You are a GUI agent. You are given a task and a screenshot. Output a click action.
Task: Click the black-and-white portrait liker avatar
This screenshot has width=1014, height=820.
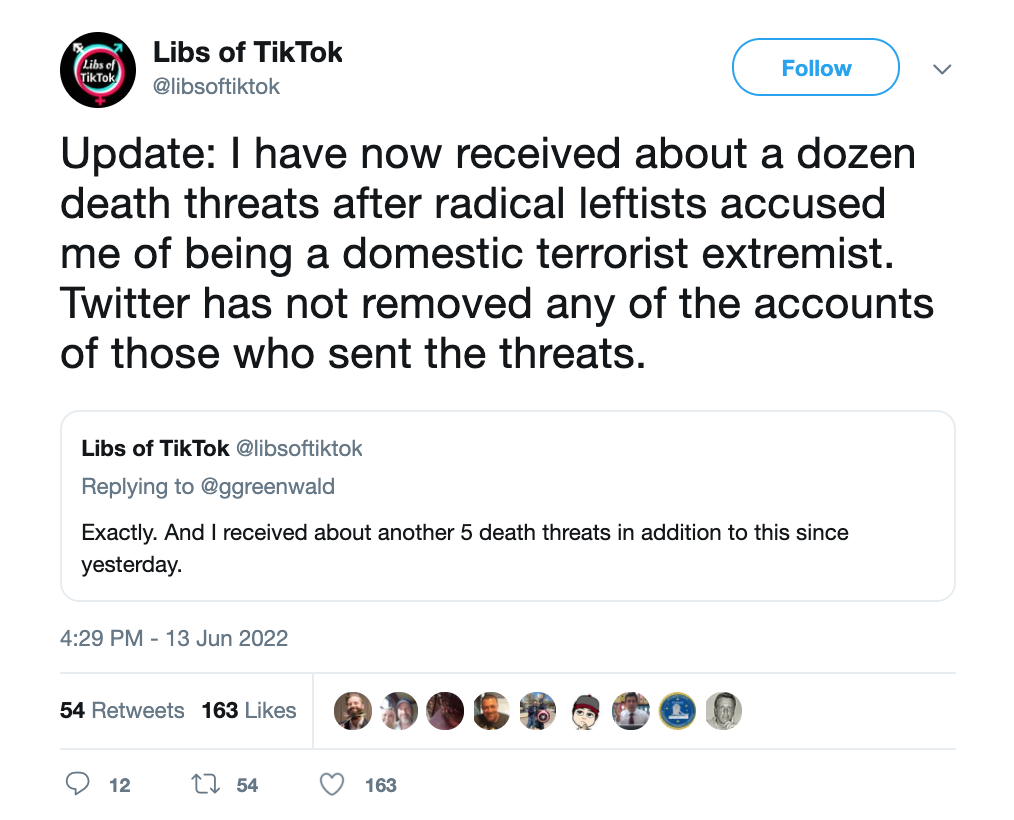tap(724, 711)
